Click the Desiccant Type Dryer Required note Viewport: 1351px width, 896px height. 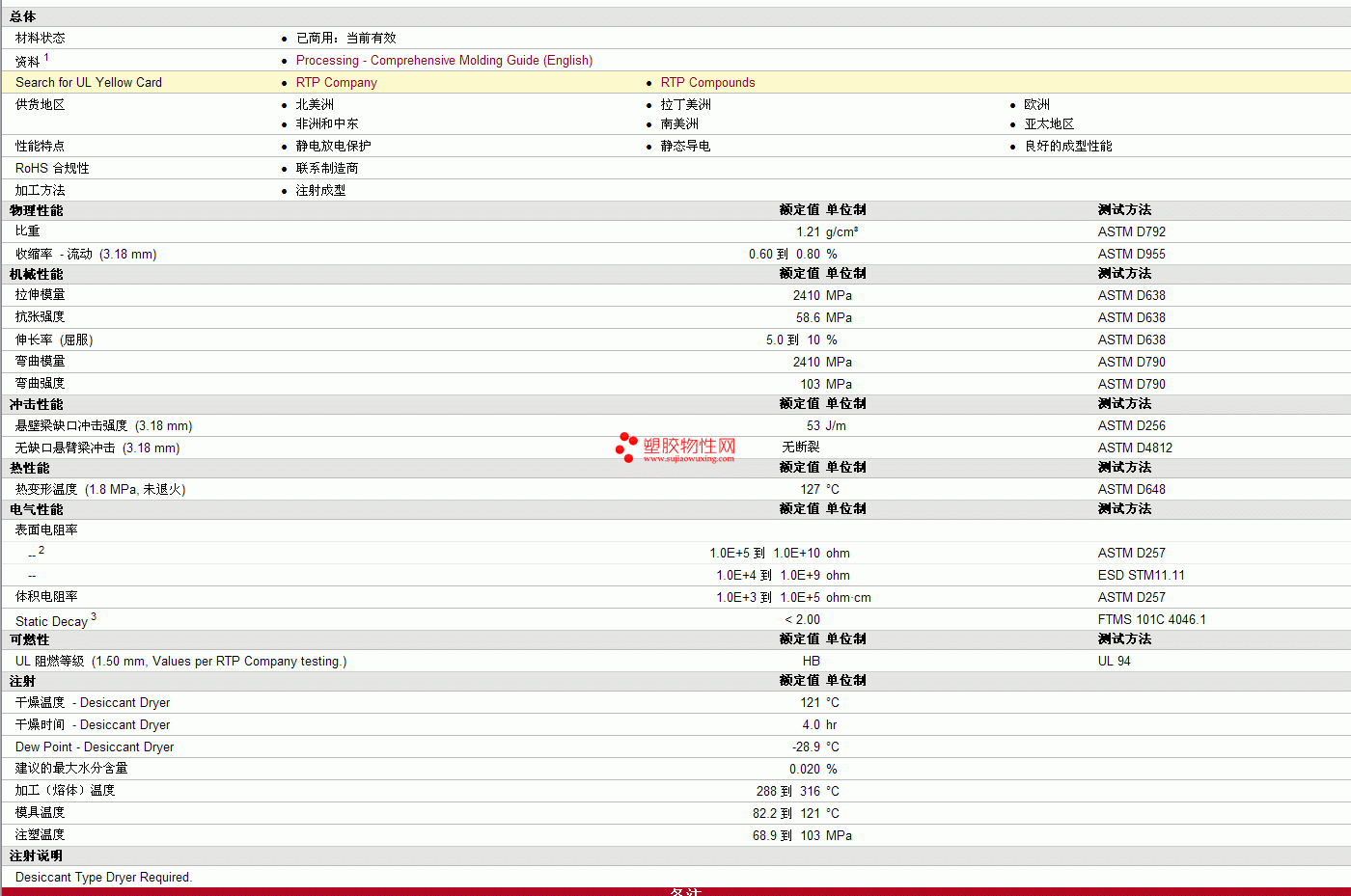[x=104, y=877]
